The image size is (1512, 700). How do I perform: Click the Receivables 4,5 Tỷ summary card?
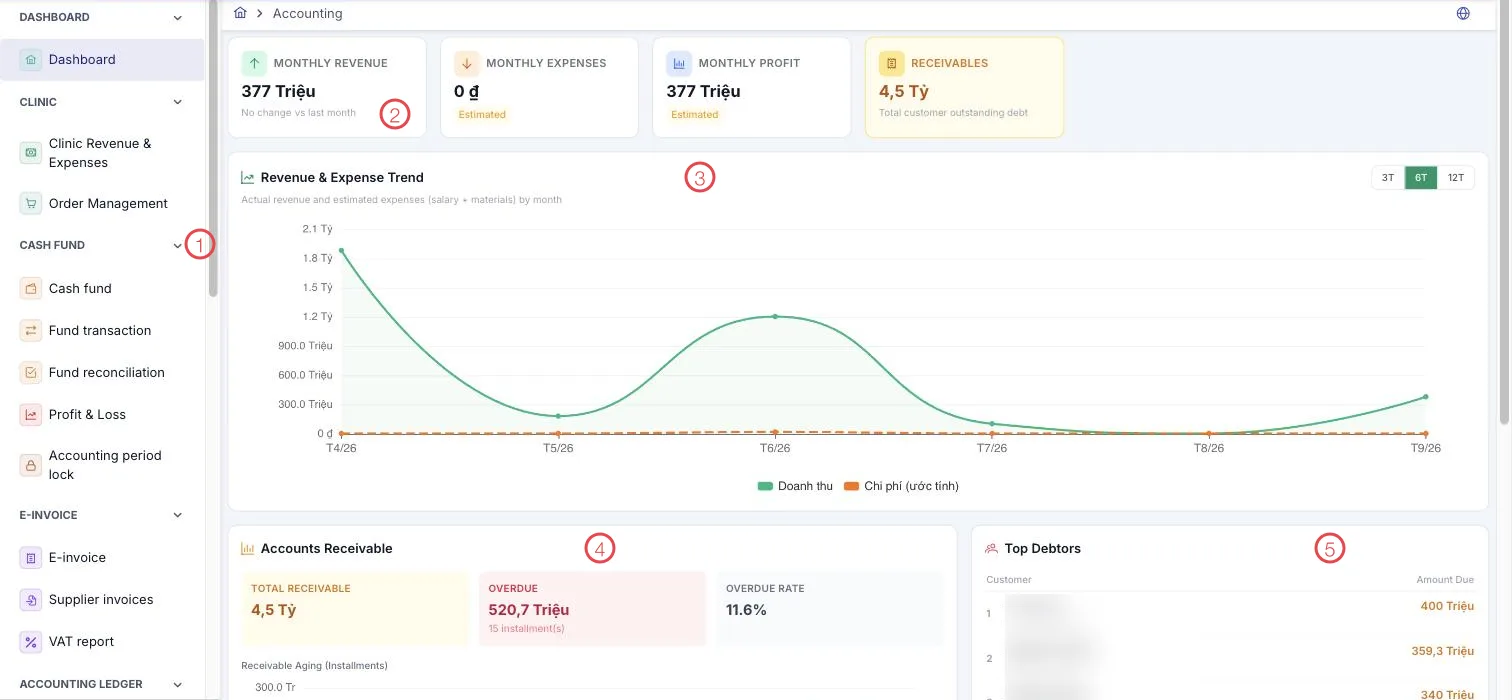click(964, 88)
